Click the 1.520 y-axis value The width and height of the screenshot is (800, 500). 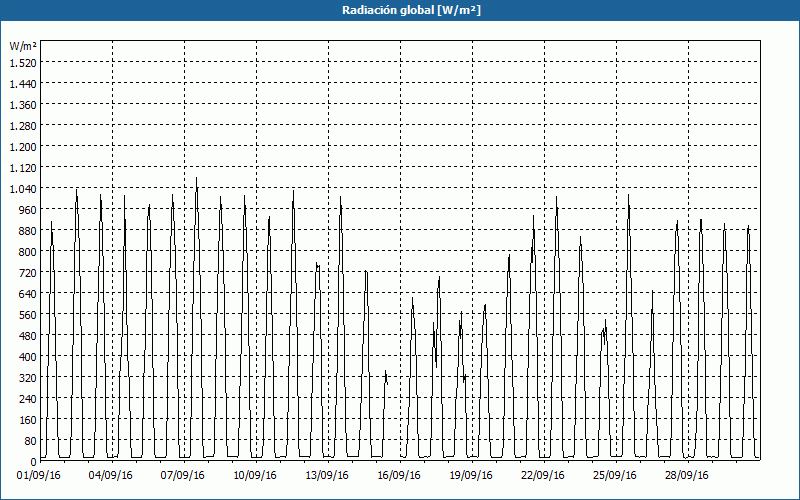click(23, 62)
